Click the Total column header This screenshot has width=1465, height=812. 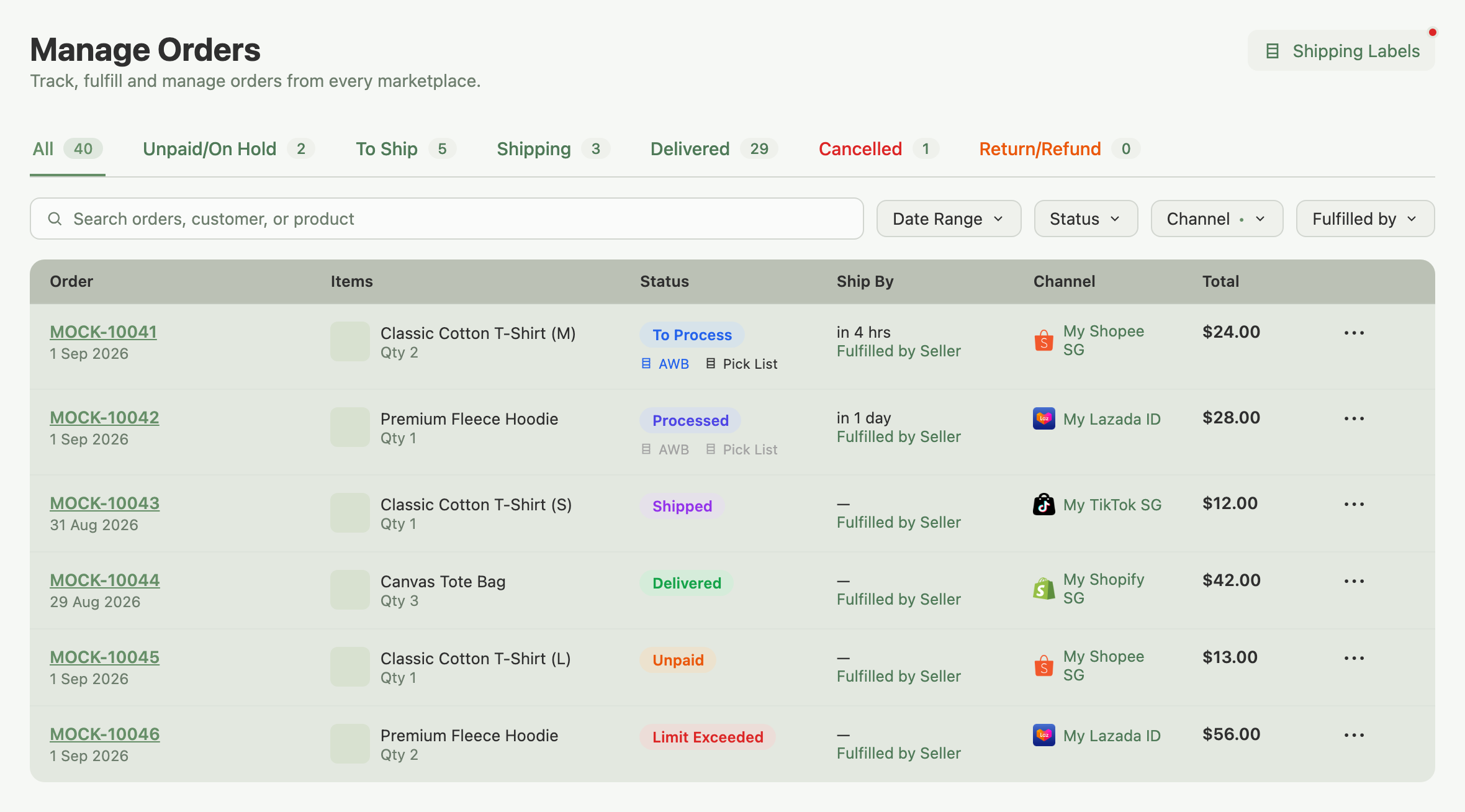[1220, 281]
